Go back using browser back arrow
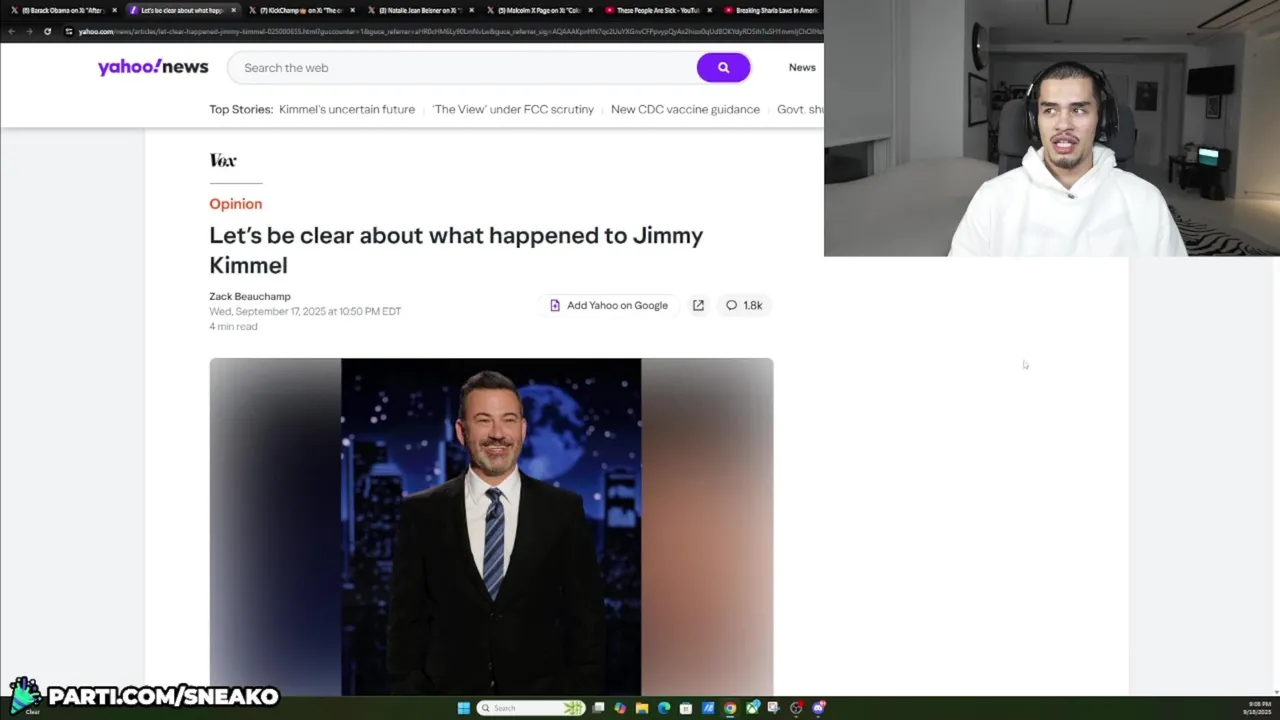Image resolution: width=1280 pixels, height=720 pixels. tap(12, 31)
